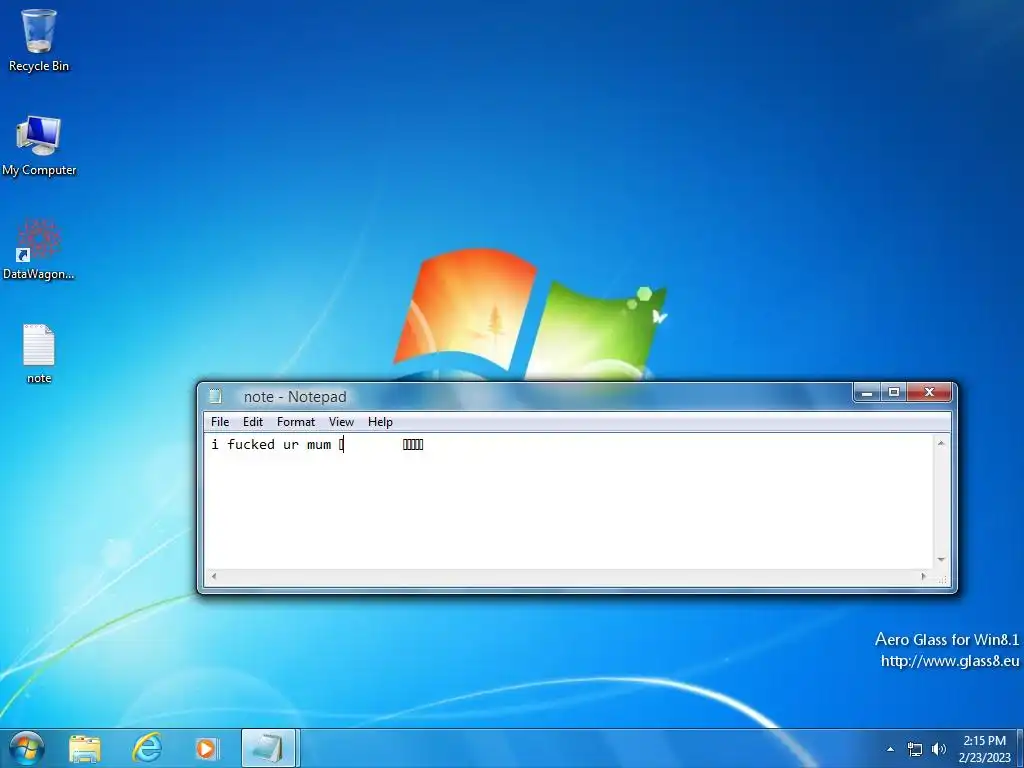1024x768 pixels.
Task: Select the My Computer desktop icon
Action: 39,146
